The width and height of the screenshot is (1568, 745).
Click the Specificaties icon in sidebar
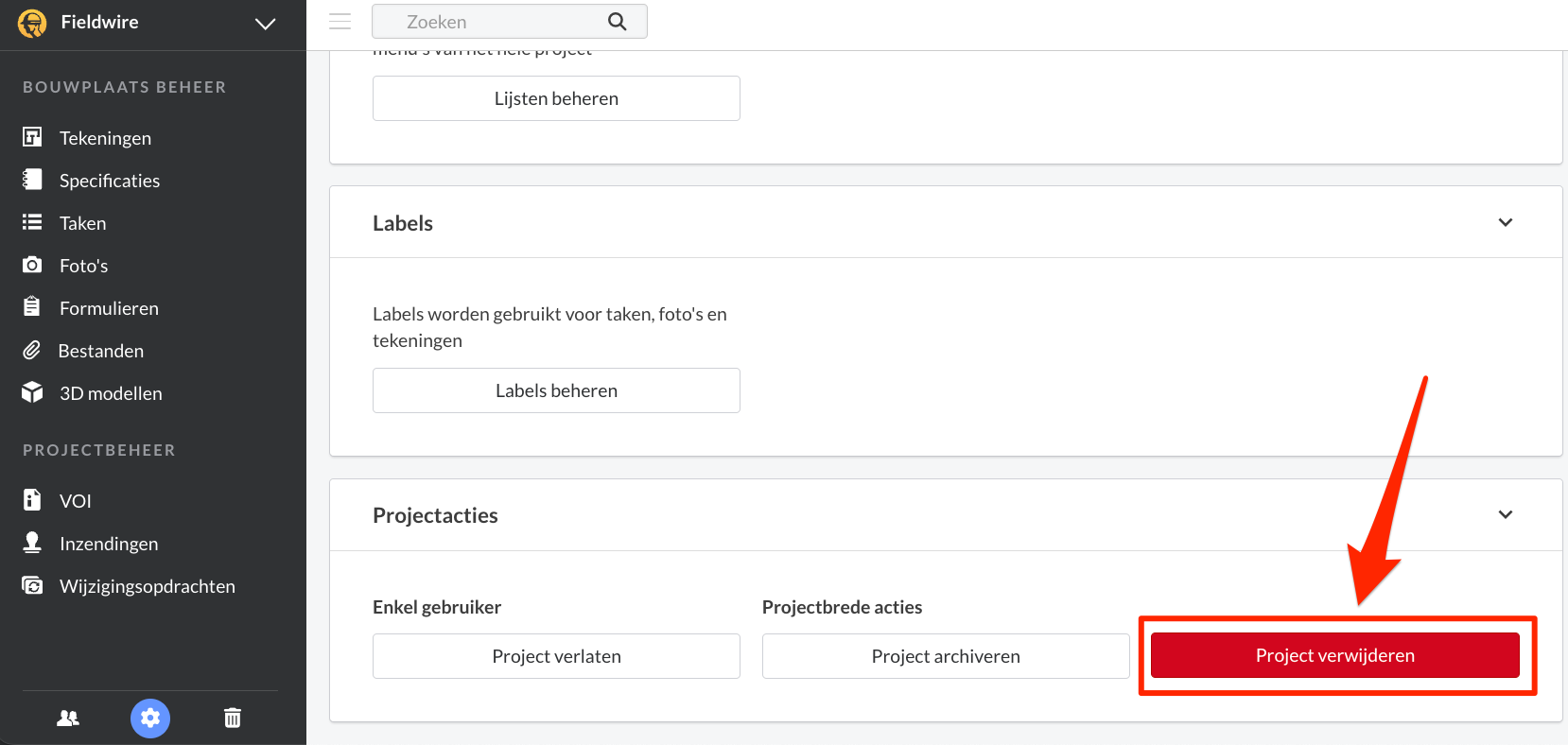coord(32,180)
